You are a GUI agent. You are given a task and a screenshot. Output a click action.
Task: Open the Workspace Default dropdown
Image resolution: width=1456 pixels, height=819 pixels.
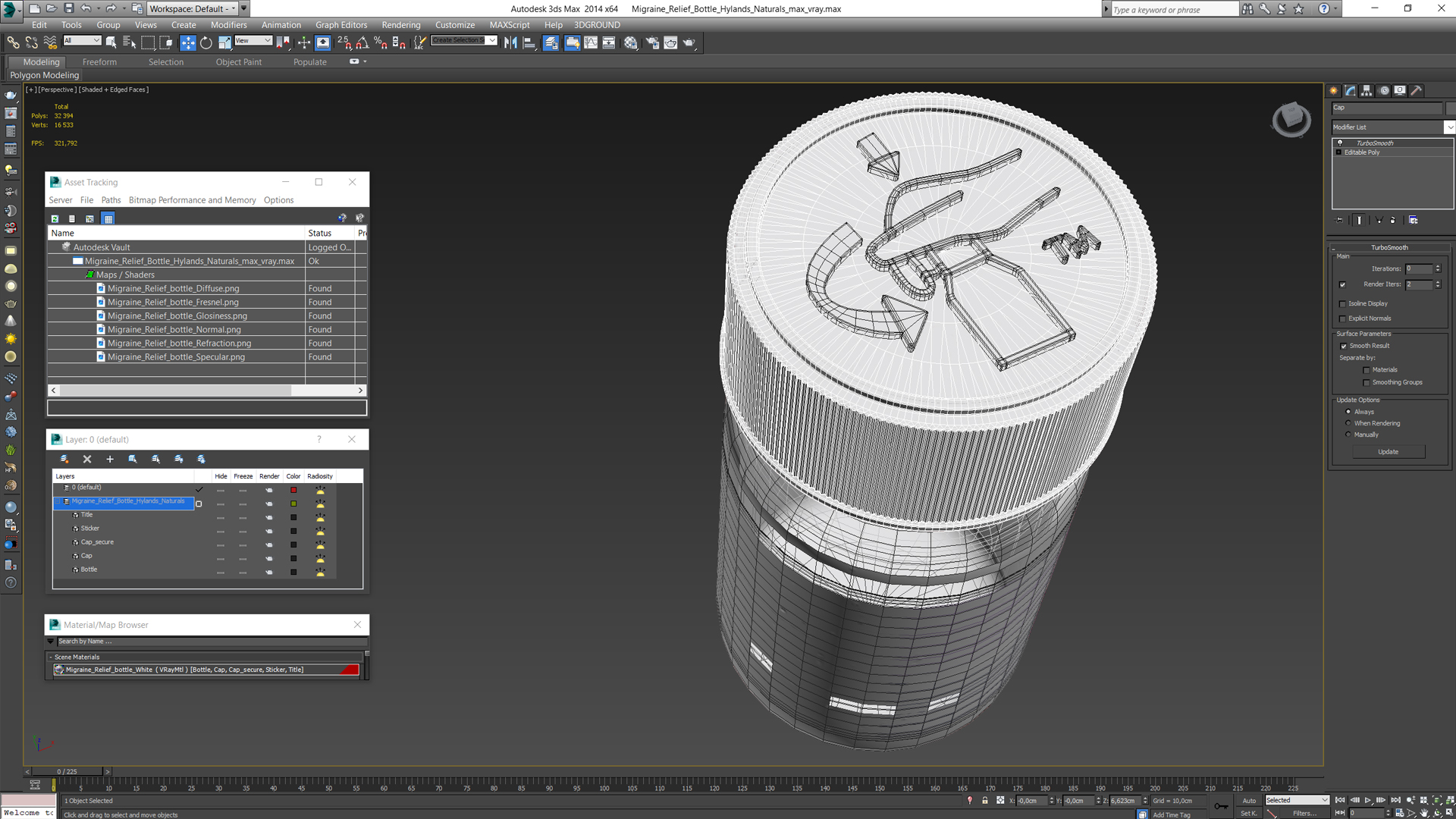234,8
